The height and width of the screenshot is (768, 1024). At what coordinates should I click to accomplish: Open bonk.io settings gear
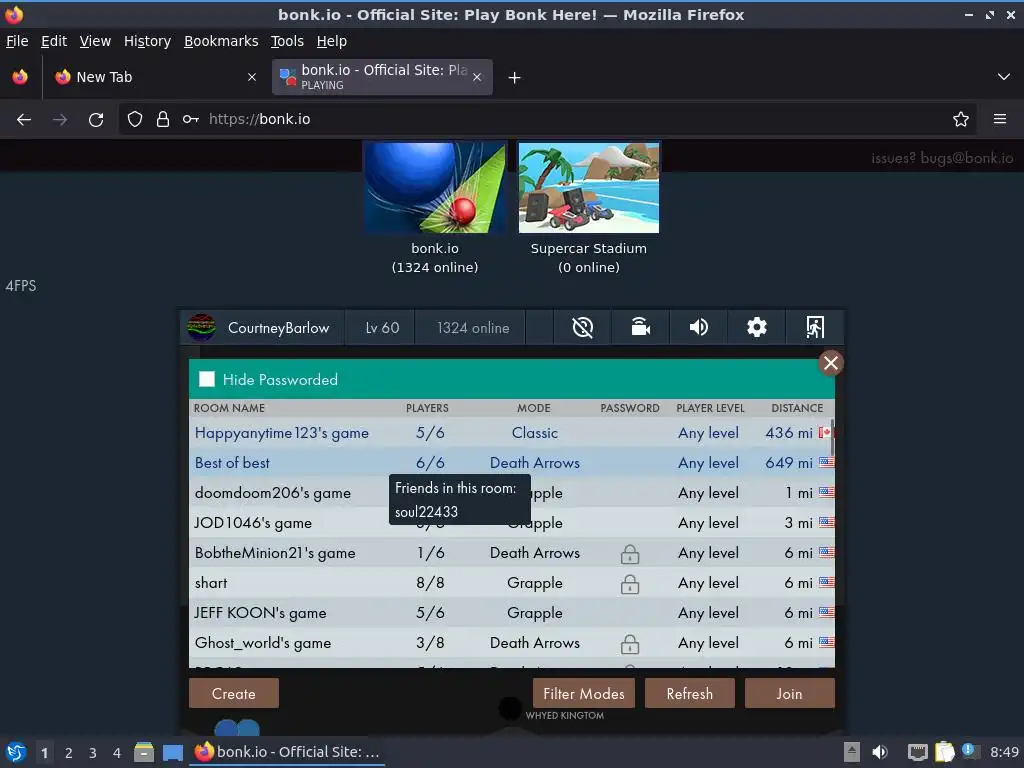(757, 327)
